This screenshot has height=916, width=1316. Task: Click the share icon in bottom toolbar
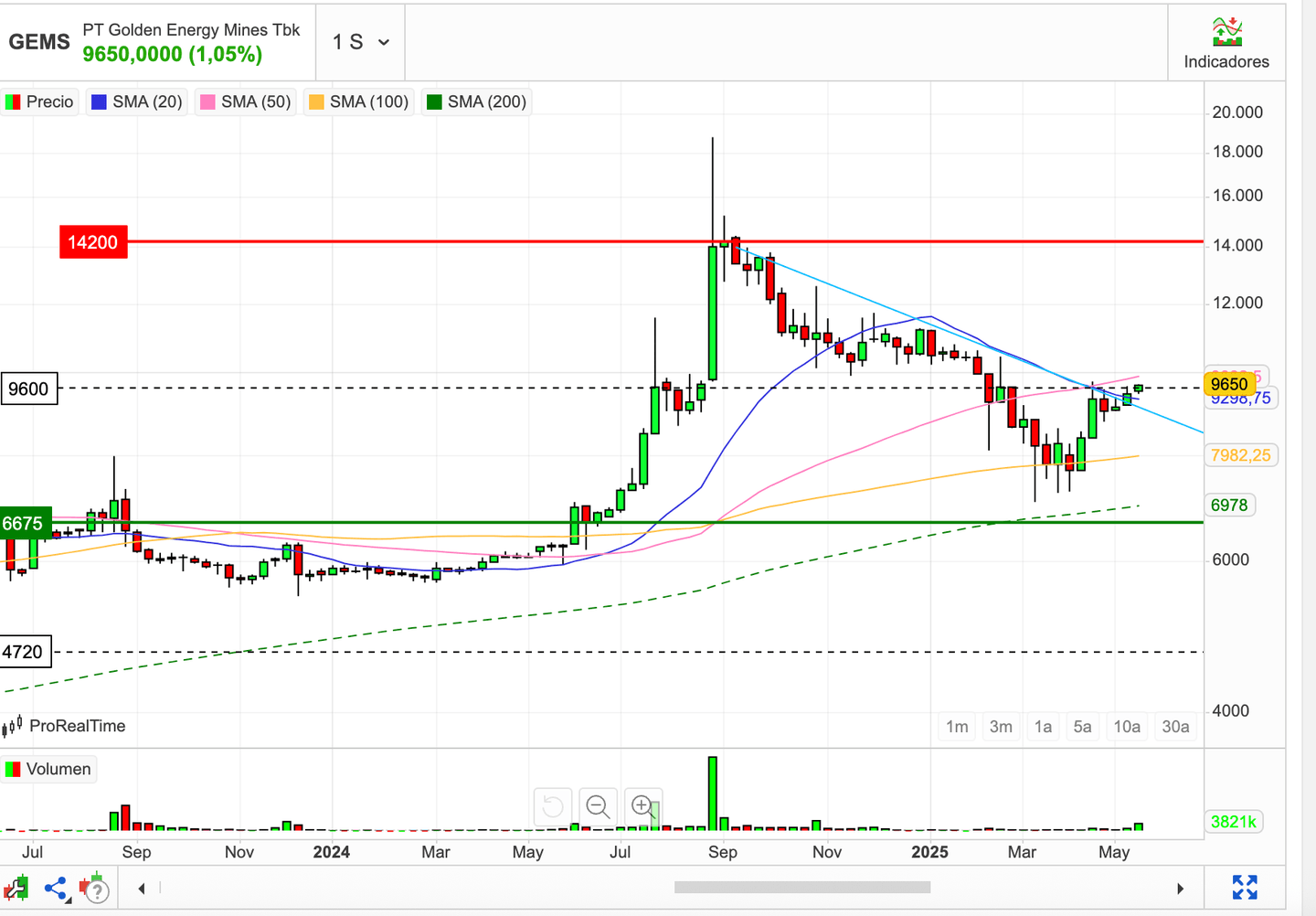tap(56, 889)
